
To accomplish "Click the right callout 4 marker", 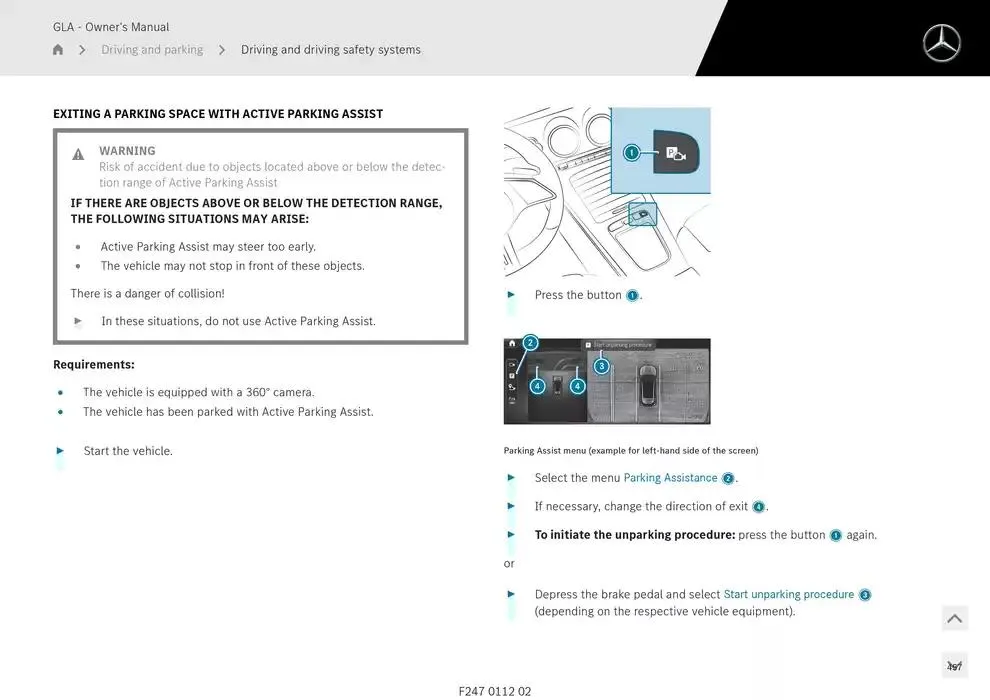I will tap(577, 386).
